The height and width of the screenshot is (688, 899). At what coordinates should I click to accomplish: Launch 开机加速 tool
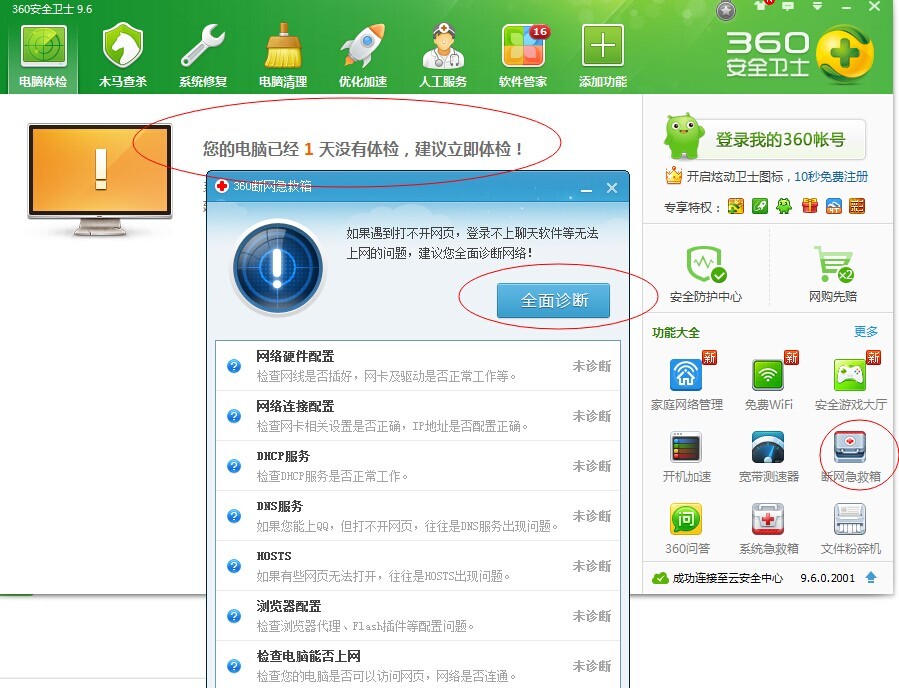(687, 456)
